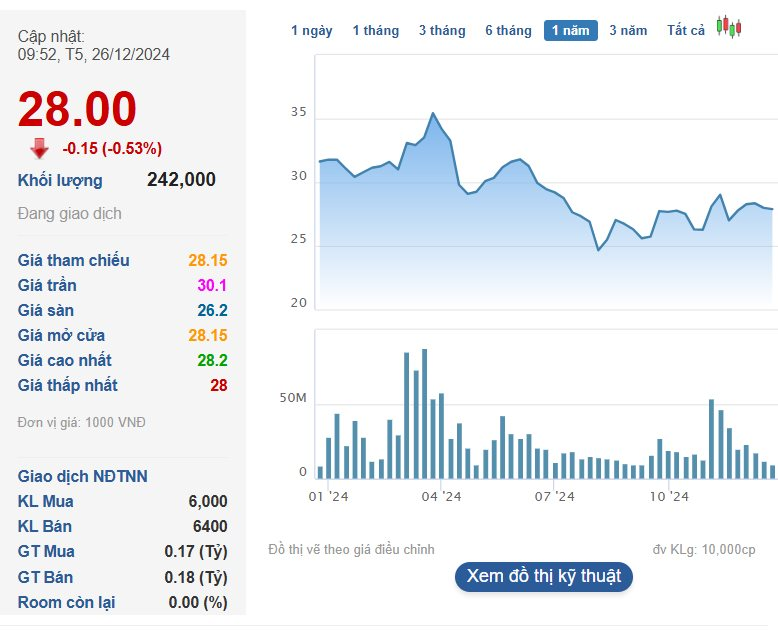This screenshot has height=630, width=778.
Task: Select the highlighted '1 năm' tab
Action: click(570, 30)
